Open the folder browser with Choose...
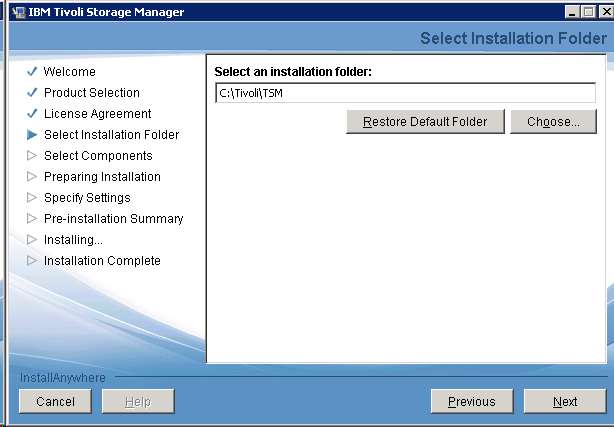The image size is (614, 427). point(553,122)
